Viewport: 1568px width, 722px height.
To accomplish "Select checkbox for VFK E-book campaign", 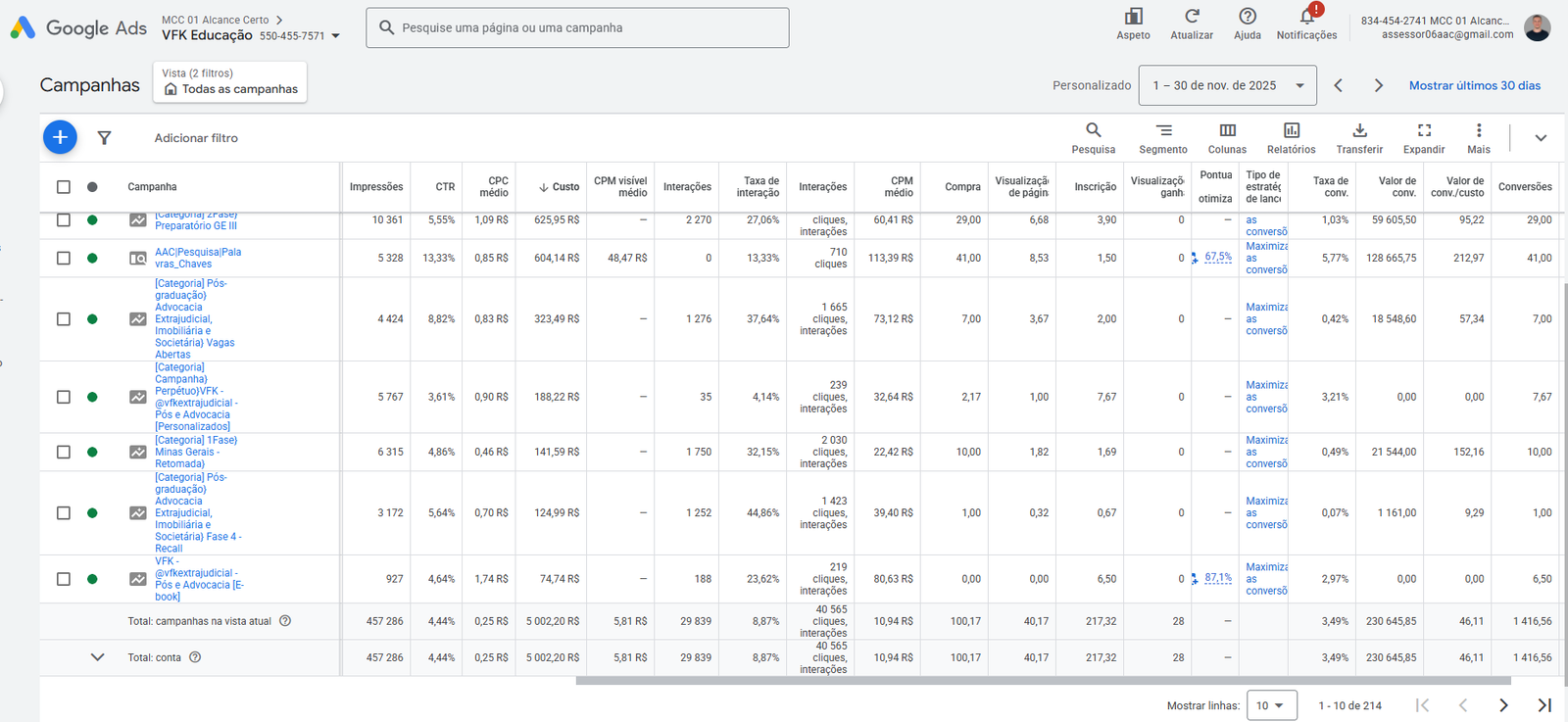I will click(x=64, y=579).
